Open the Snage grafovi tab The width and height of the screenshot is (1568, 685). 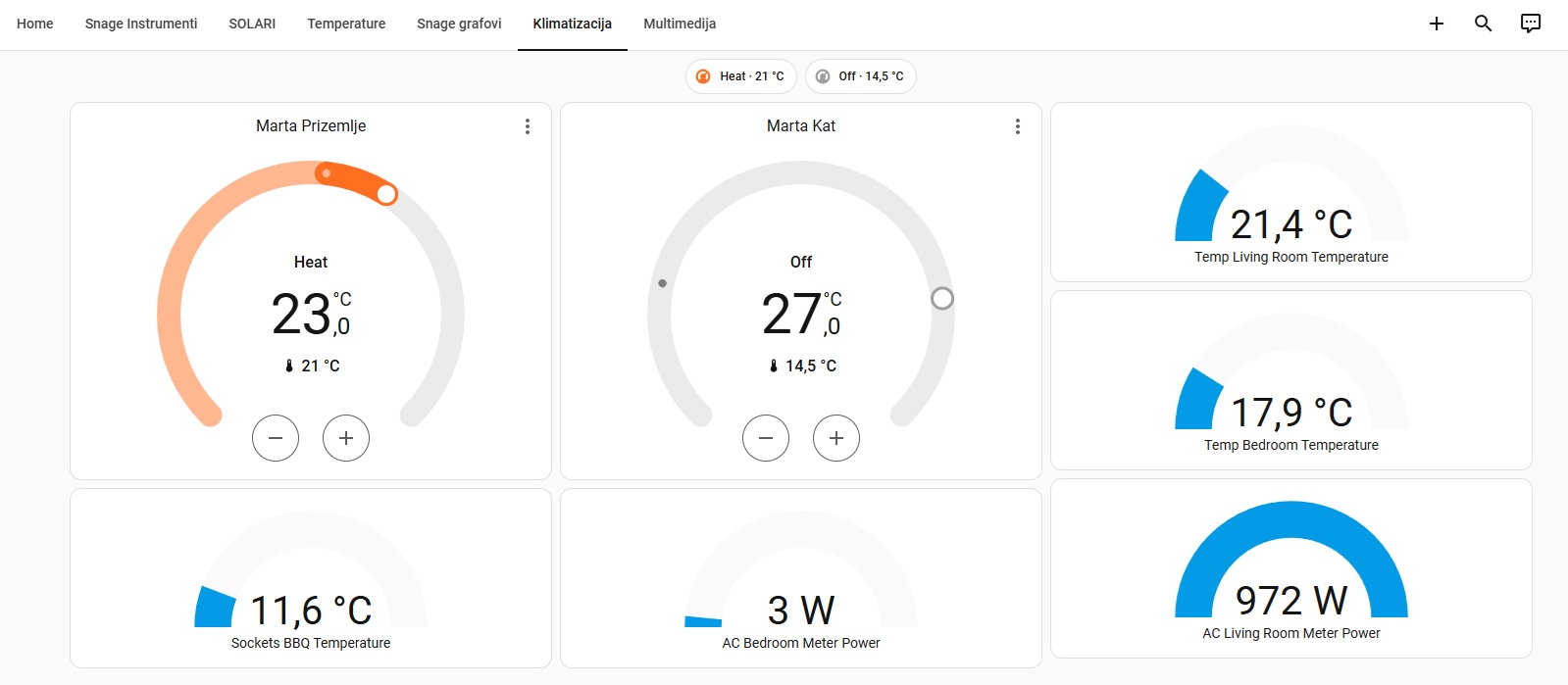459,24
